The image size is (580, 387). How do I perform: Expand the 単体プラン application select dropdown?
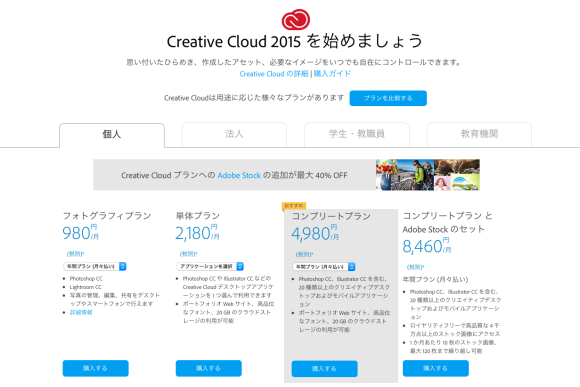pyautogui.click(x=210, y=266)
